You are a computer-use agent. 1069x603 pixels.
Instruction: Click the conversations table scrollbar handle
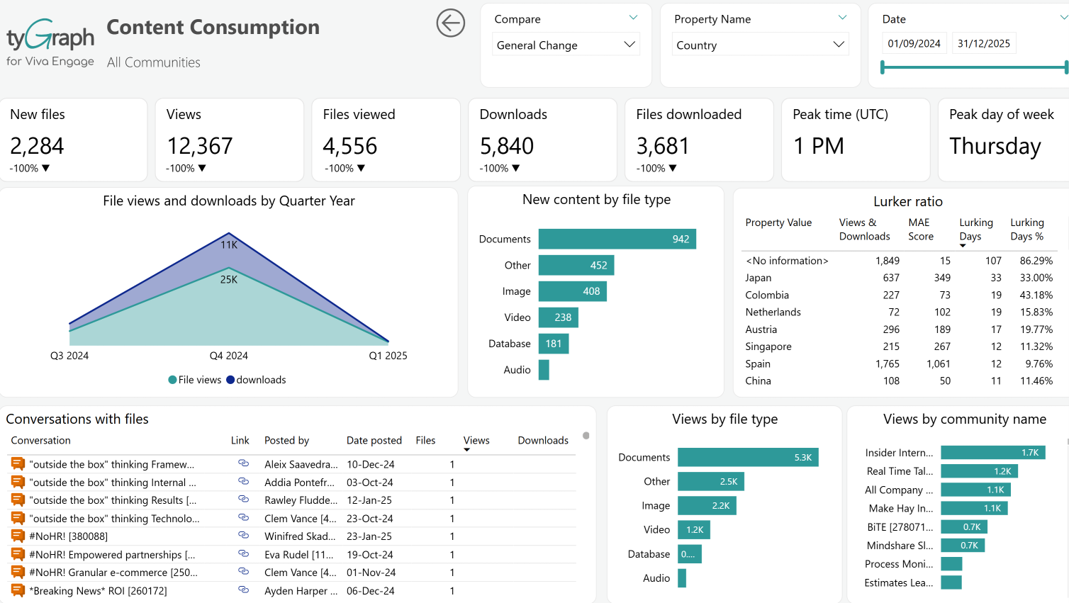[586, 435]
